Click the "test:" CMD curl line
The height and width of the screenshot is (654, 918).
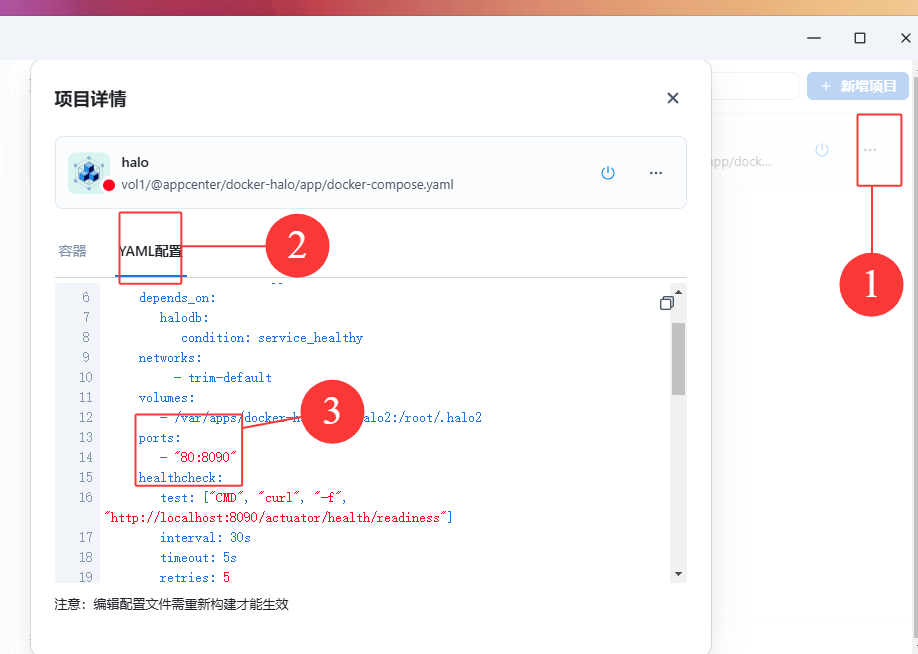(254, 498)
